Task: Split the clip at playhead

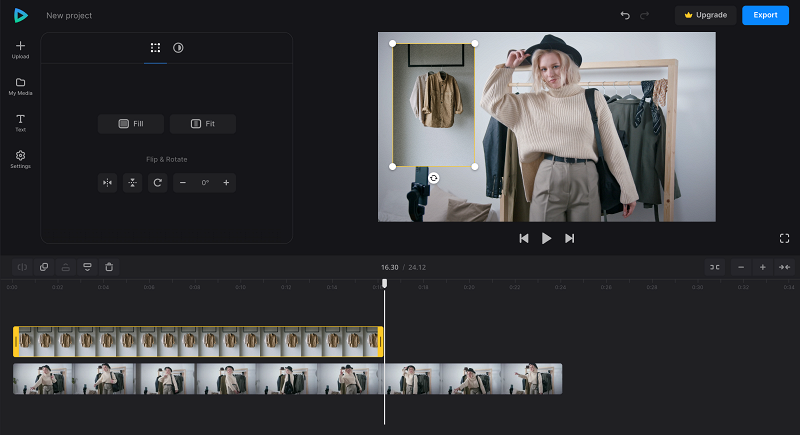Action: click(x=22, y=267)
